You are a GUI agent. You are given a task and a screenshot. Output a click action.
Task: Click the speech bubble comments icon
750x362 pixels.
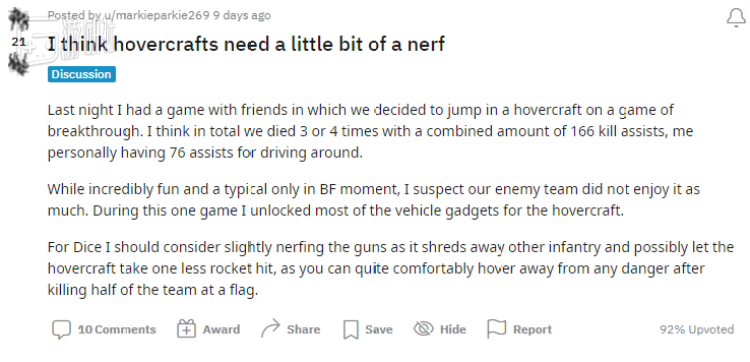pos(61,329)
